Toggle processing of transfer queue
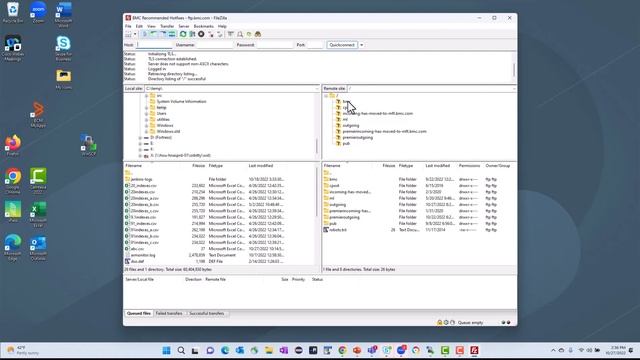 192,34
